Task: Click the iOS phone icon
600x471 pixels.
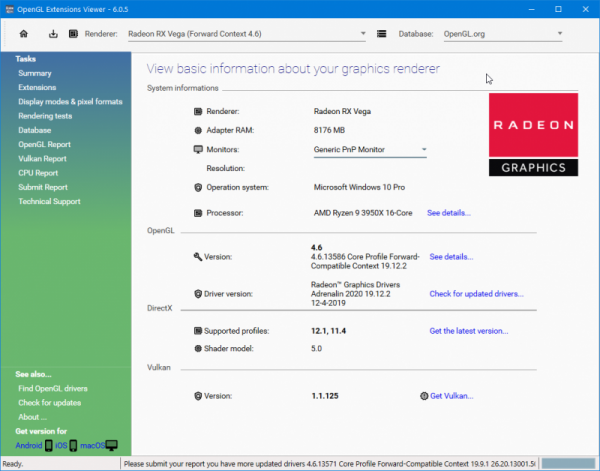Action: [x=74, y=445]
